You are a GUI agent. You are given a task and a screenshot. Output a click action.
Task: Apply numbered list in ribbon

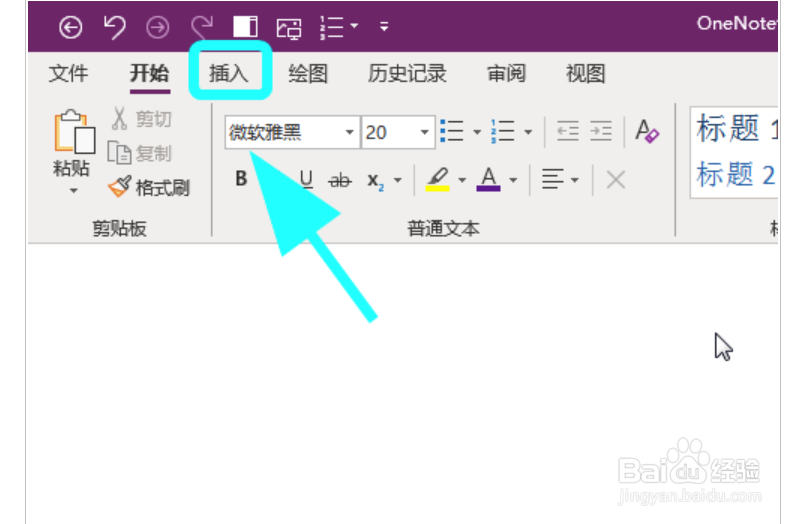click(x=502, y=131)
